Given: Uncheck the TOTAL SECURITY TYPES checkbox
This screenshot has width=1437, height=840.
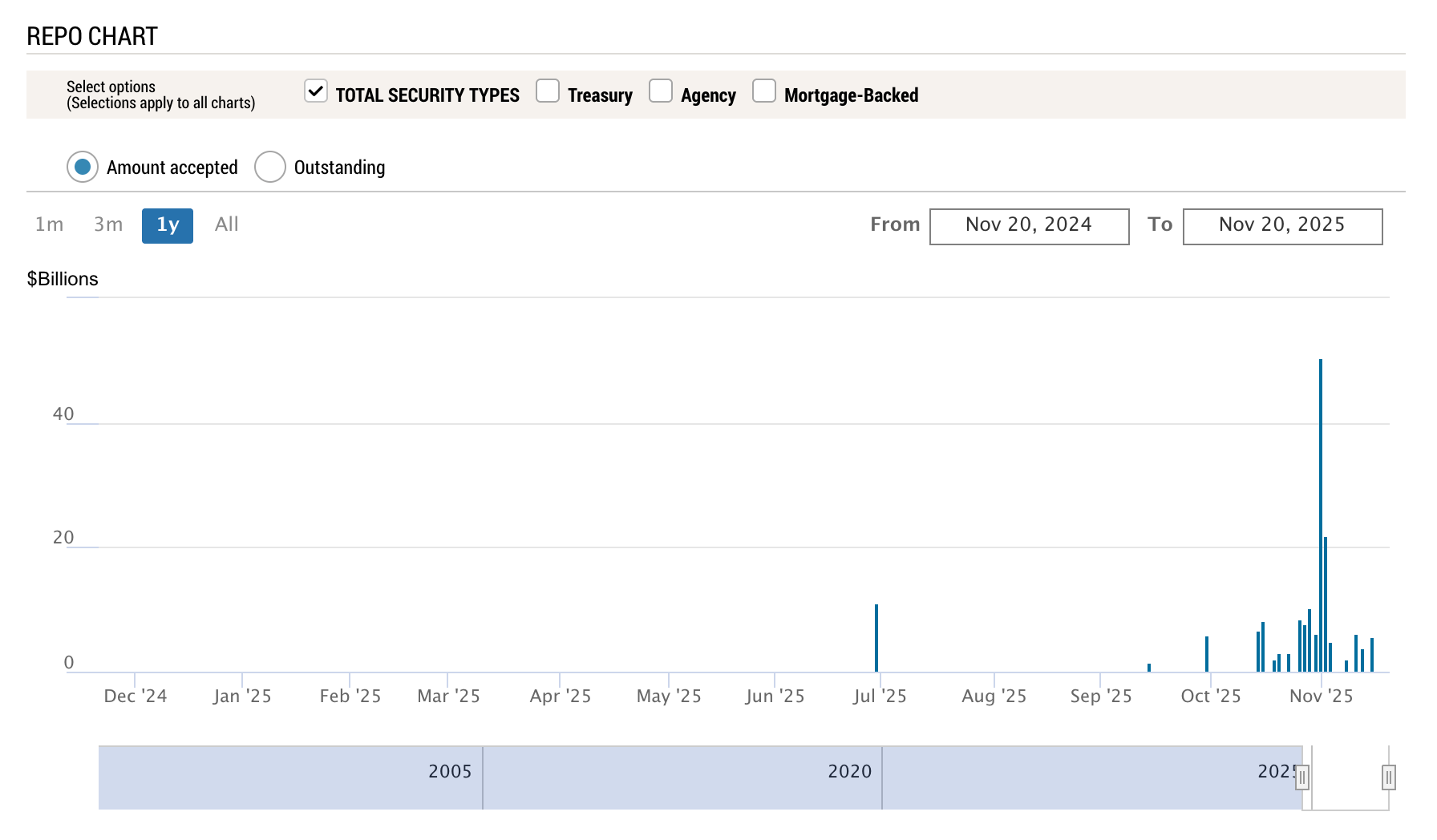Looking at the screenshot, I should [x=316, y=91].
